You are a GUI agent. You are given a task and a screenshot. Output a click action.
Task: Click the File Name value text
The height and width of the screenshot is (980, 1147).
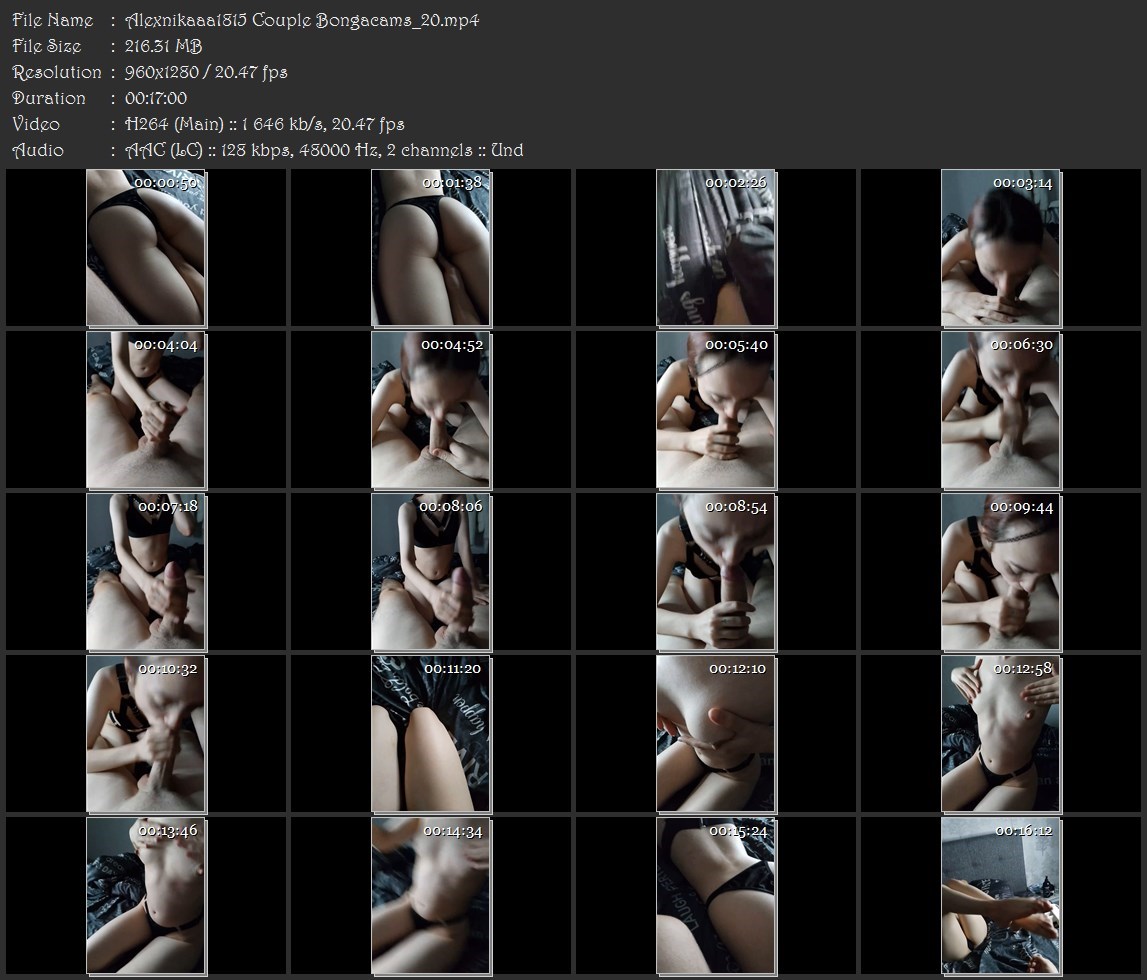pos(302,20)
